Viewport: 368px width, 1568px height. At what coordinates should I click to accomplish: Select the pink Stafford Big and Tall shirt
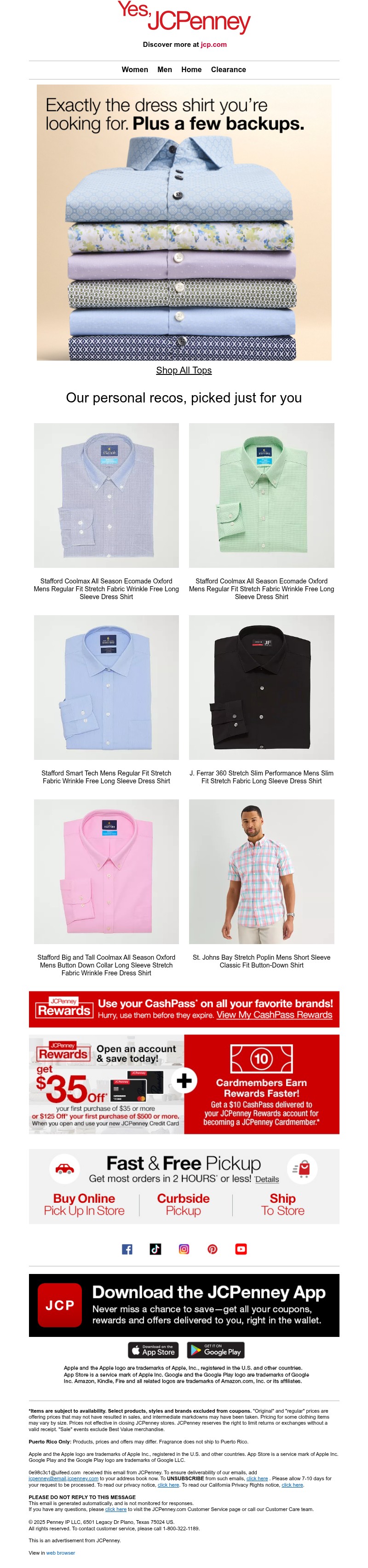point(107,872)
